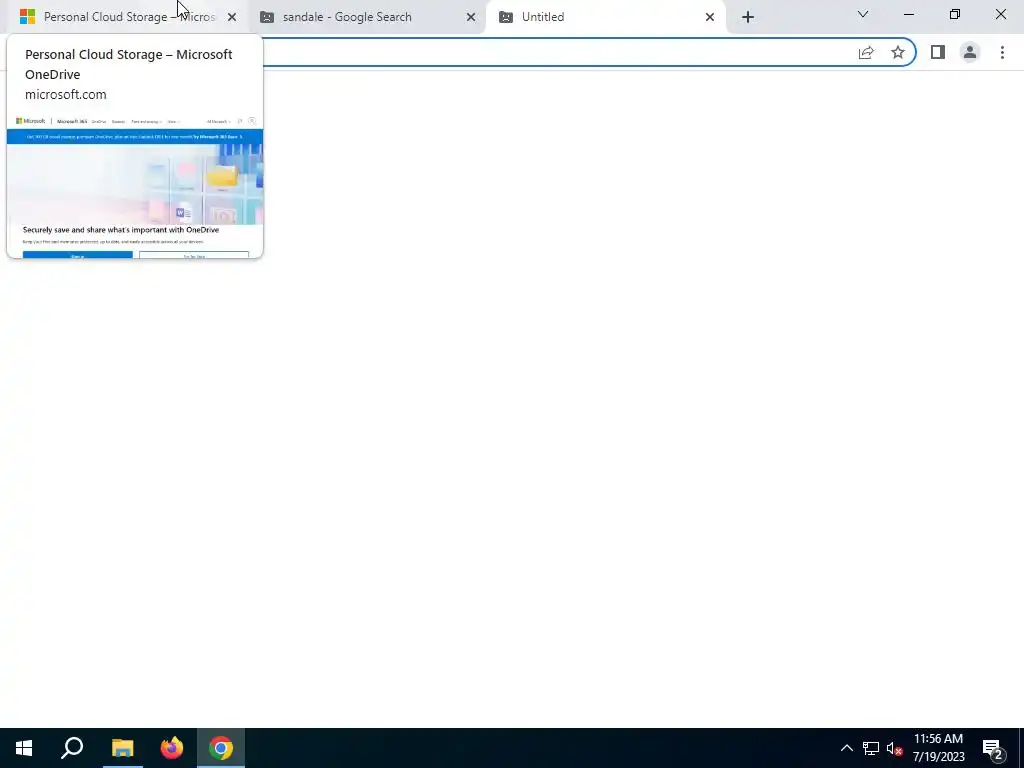The image size is (1024, 768).
Task: Select the Untitled tab
Action: (x=607, y=17)
